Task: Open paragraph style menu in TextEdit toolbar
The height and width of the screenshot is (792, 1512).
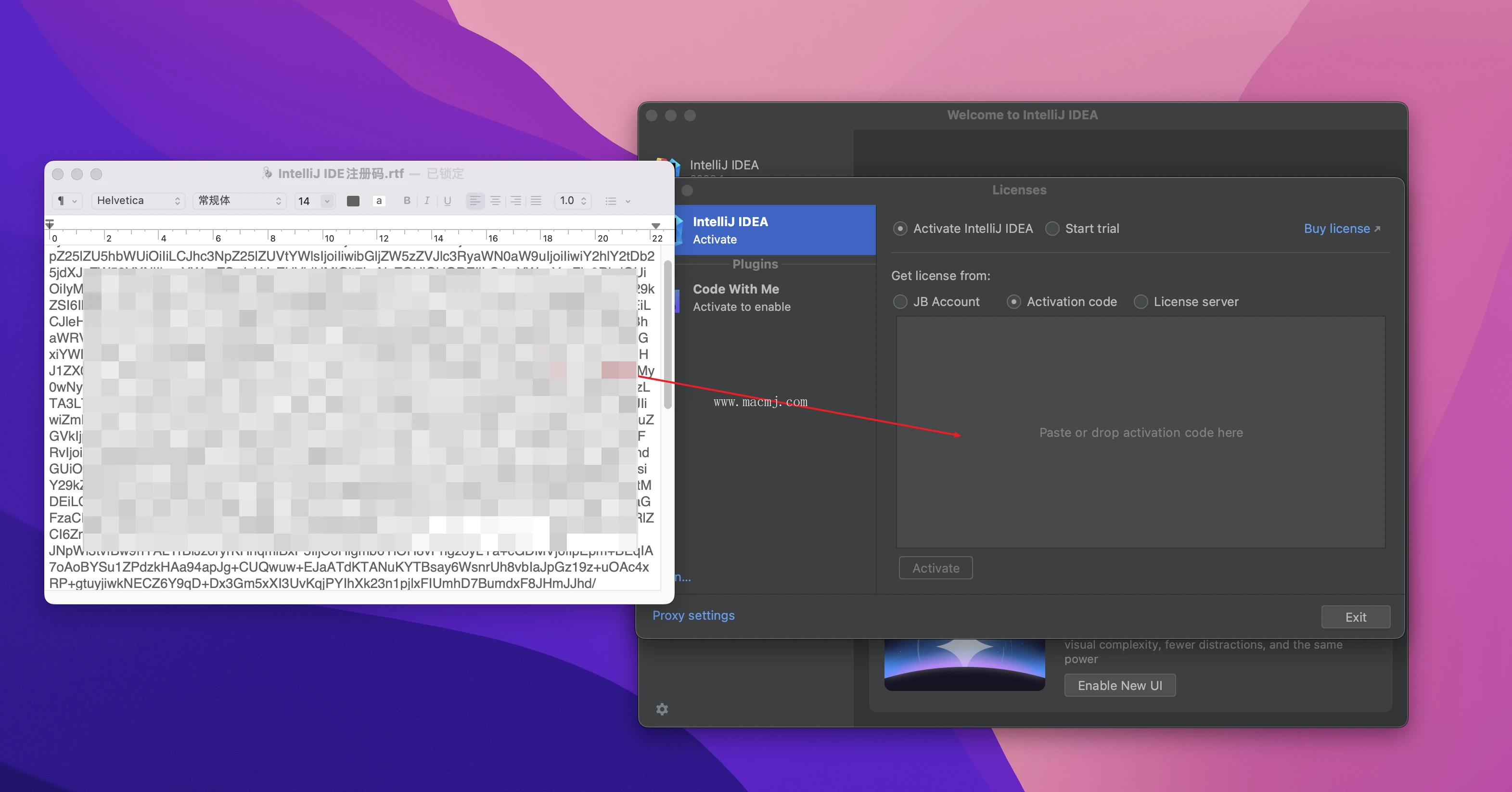Action: (67, 201)
